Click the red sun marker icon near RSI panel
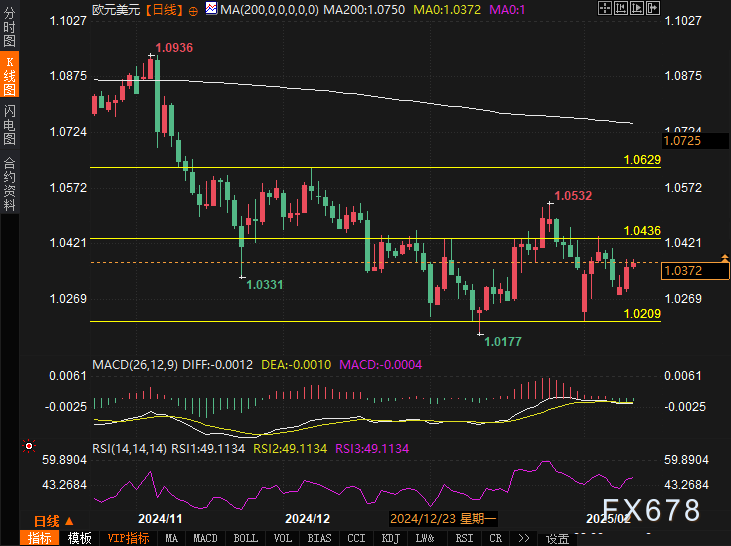This screenshot has height=546, width=731. click(29, 446)
